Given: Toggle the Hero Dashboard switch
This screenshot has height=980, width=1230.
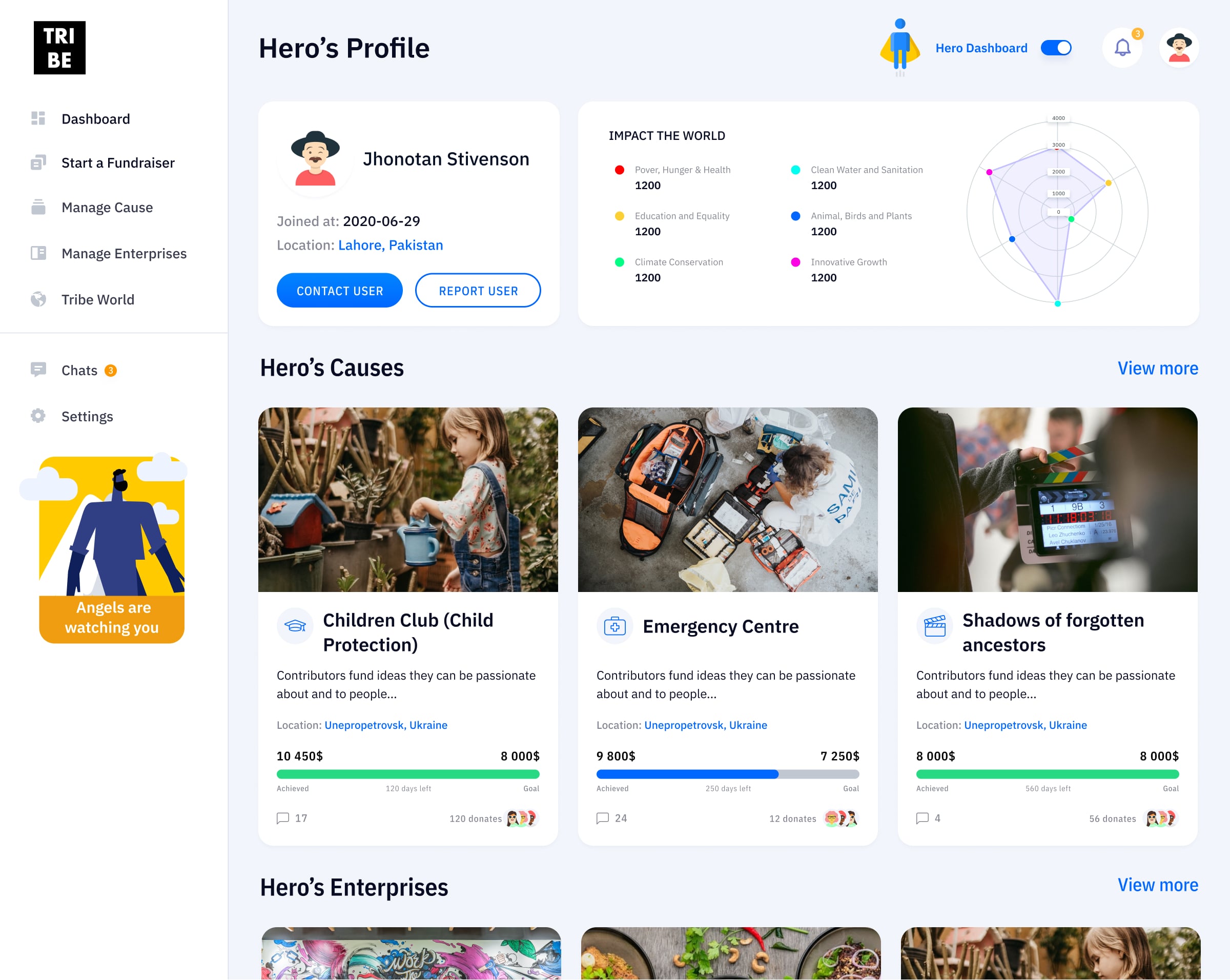Looking at the screenshot, I should click(x=1056, y=48).
